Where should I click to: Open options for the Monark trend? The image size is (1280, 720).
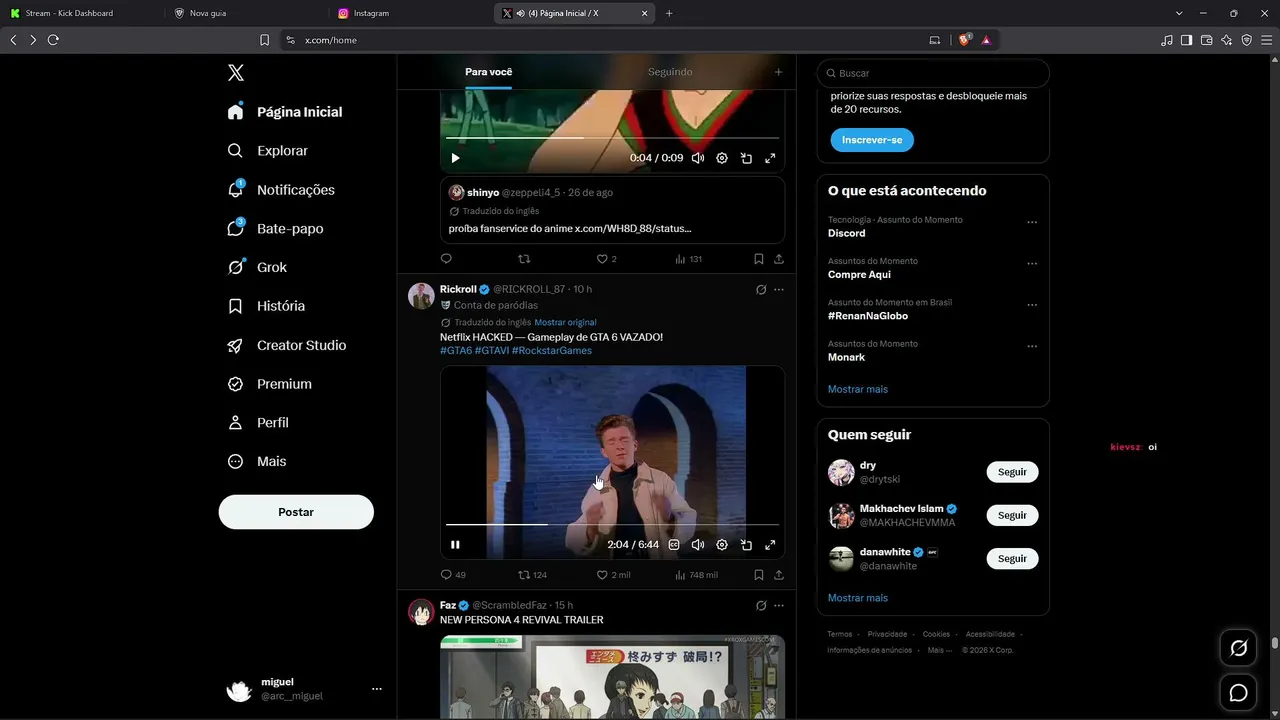point(1032,347)
